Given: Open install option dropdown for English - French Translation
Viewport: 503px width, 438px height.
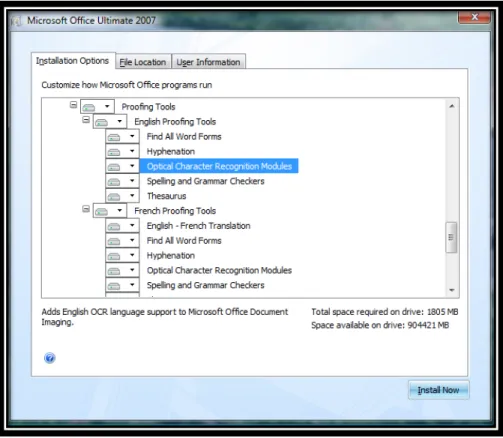Looking at the screenshot, I should (x=122, y=226).
